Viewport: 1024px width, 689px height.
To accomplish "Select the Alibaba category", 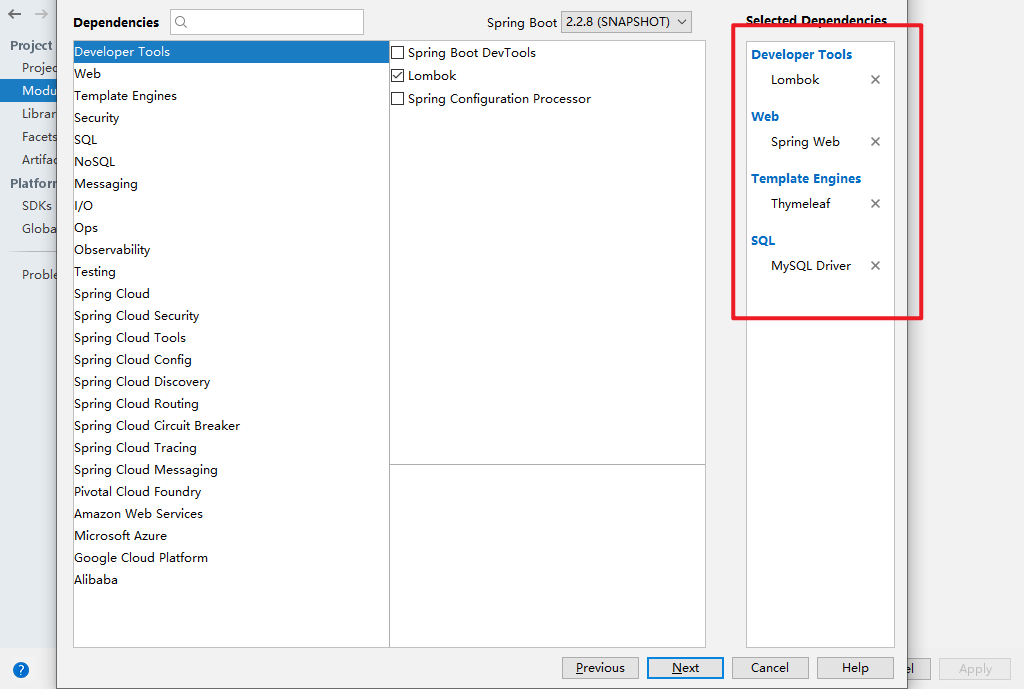I will 231,579.
